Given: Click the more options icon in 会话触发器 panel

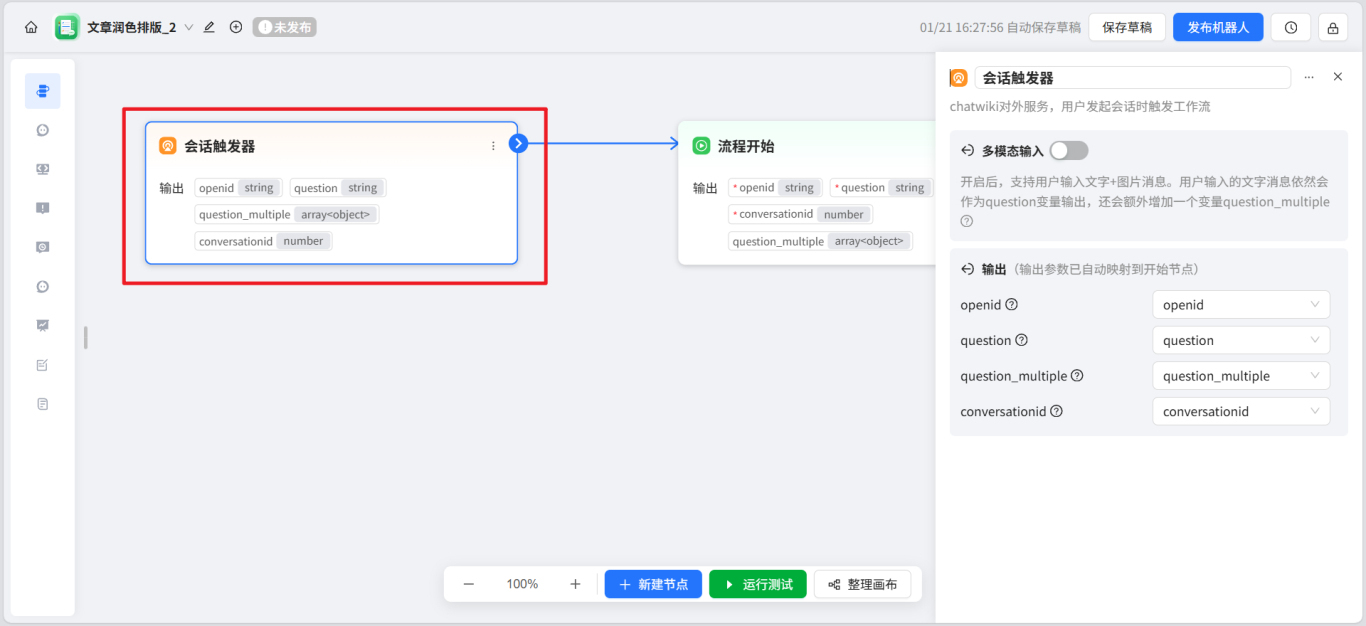Looking at the screenshot, I should click(1309, 77).
